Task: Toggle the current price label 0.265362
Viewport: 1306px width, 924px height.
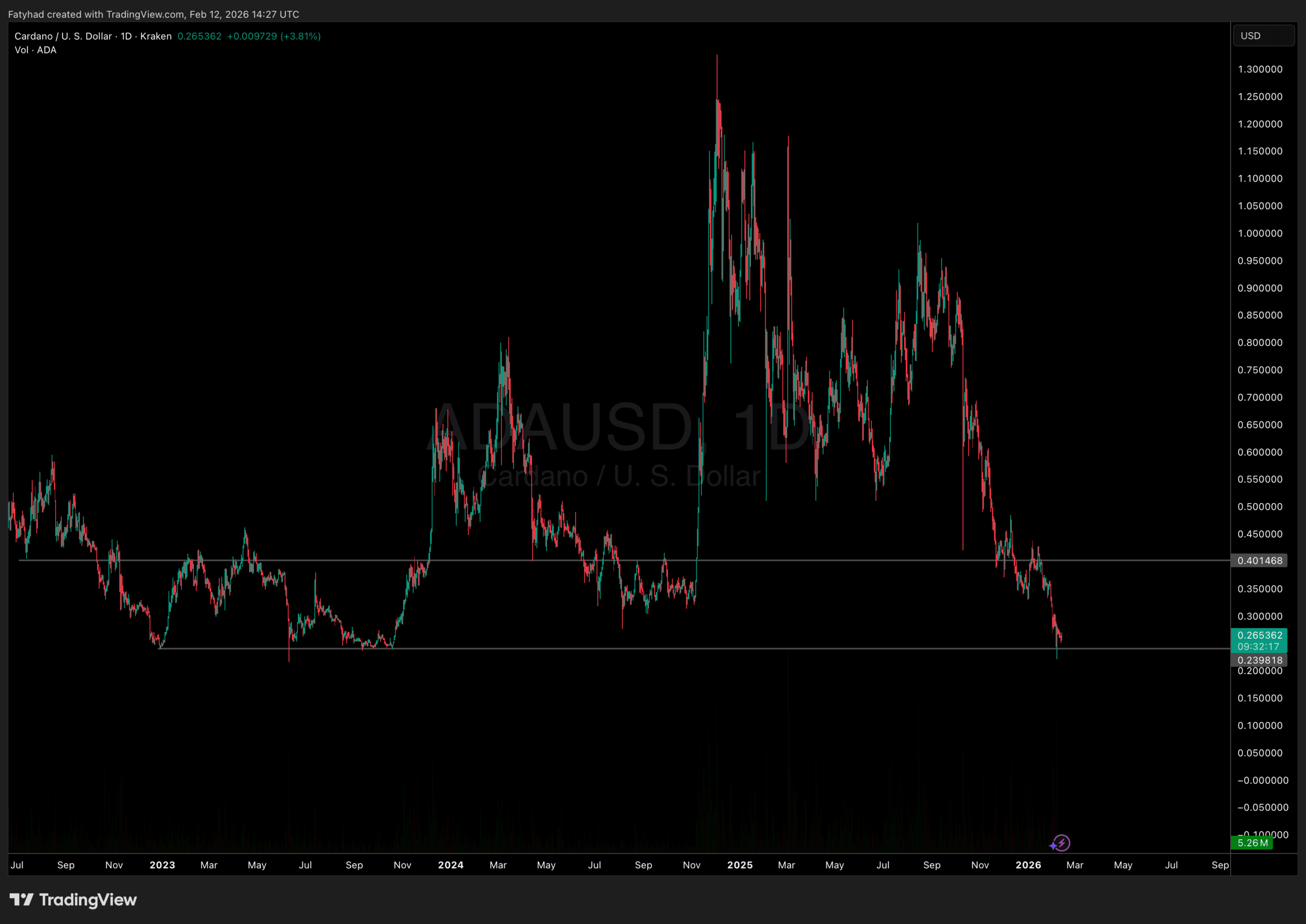Action: click(1261, 635)
